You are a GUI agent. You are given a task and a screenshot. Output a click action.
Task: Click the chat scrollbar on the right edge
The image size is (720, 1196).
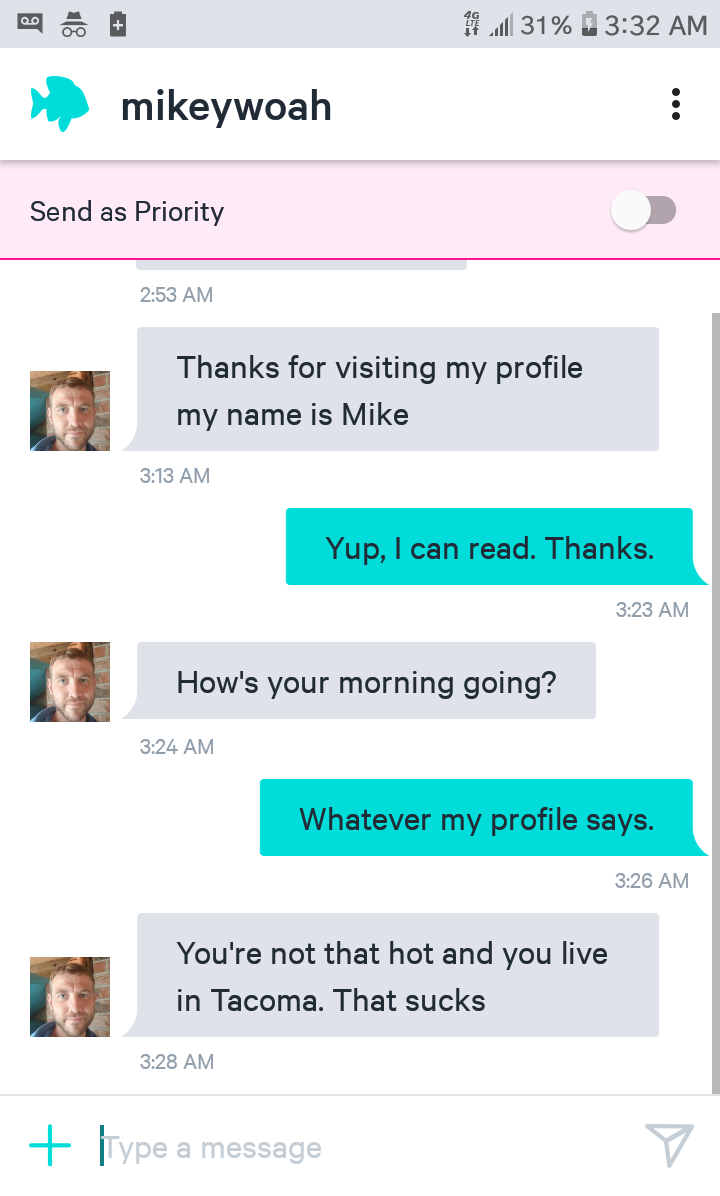[714, 700]
